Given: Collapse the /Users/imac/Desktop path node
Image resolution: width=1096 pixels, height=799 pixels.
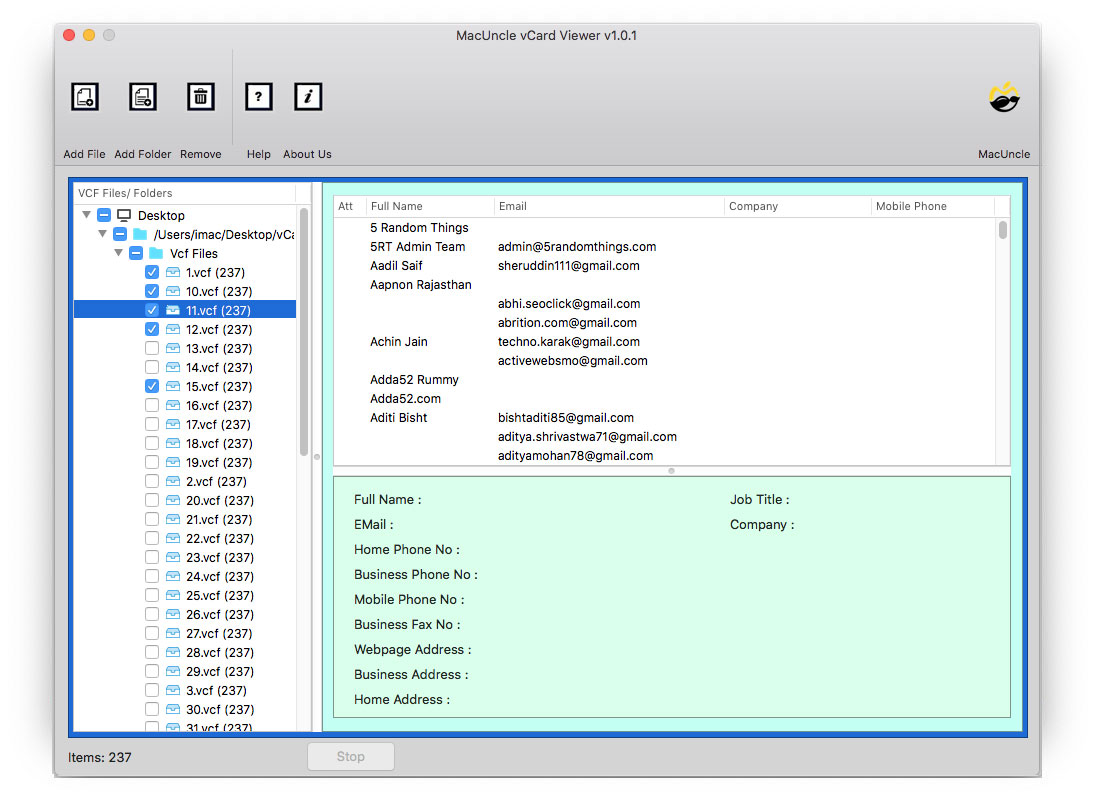Looking at the screenshot, I should (103, 235).
